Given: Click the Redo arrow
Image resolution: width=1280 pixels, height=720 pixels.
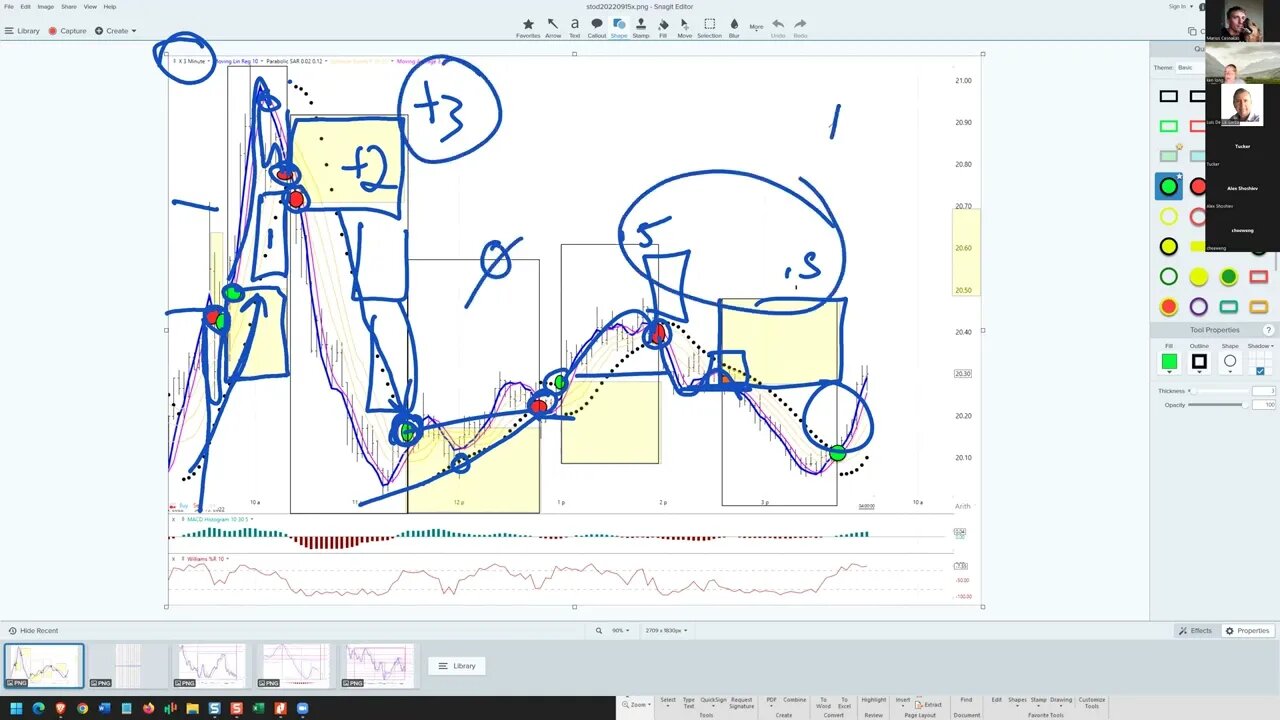Looking at the screenshot, I should [x=800, y=27].
